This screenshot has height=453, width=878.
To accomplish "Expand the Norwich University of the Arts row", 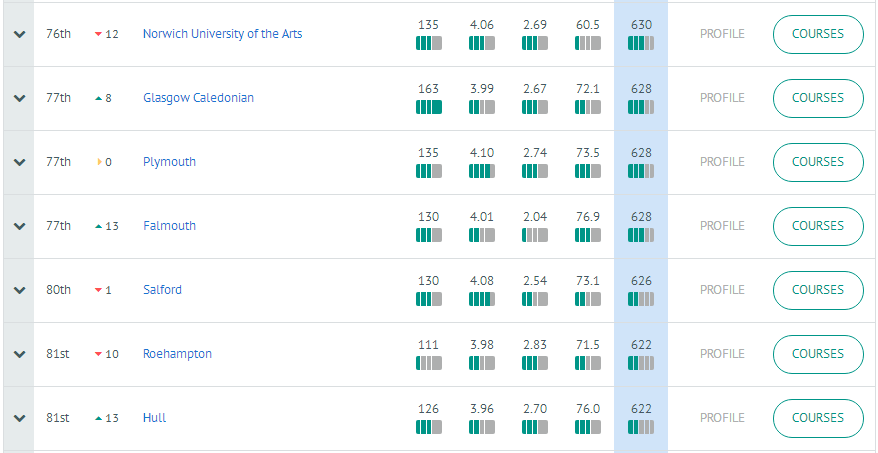I will [18, 34].
